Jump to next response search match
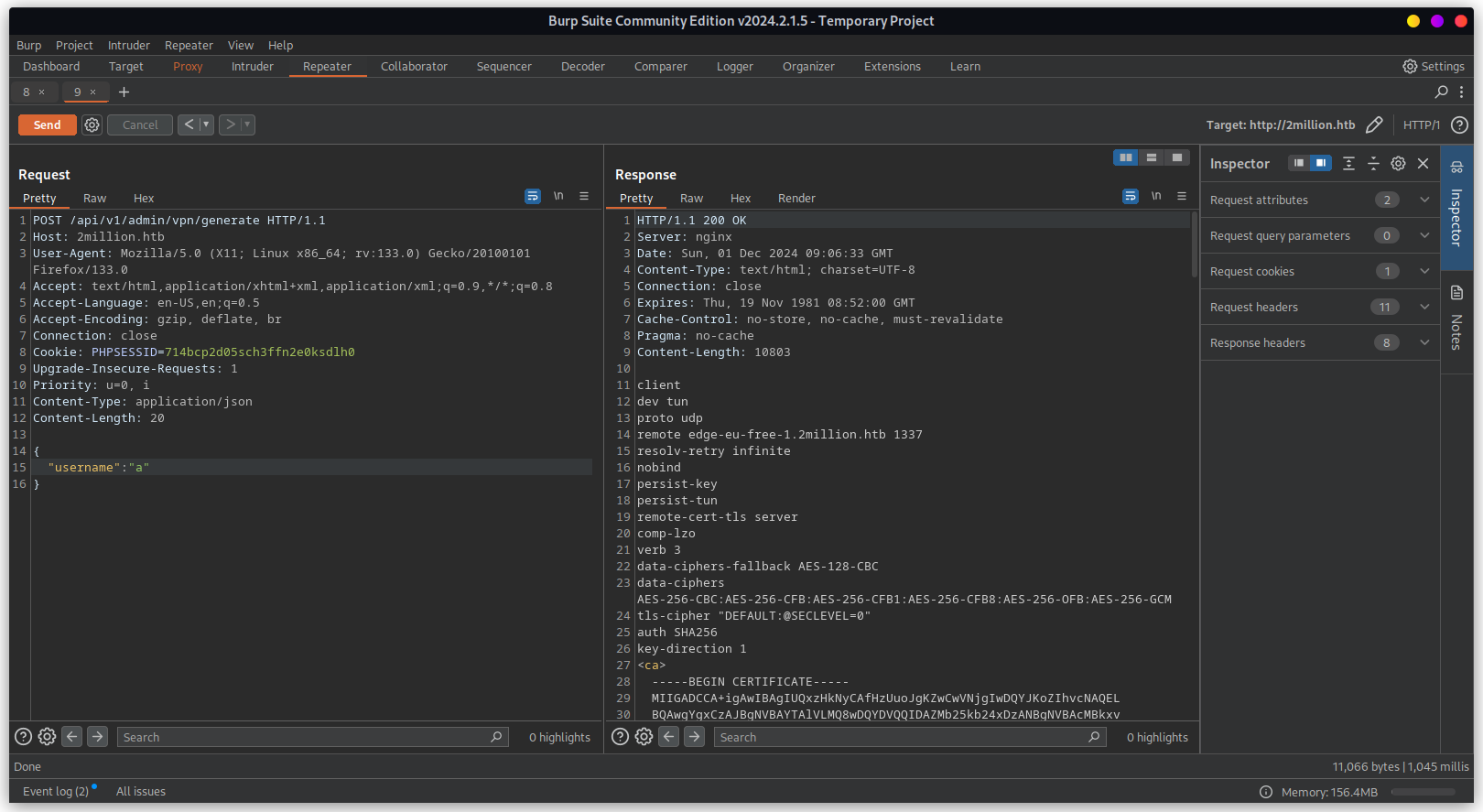This screenshot has width=1483, height=812. 695,736
